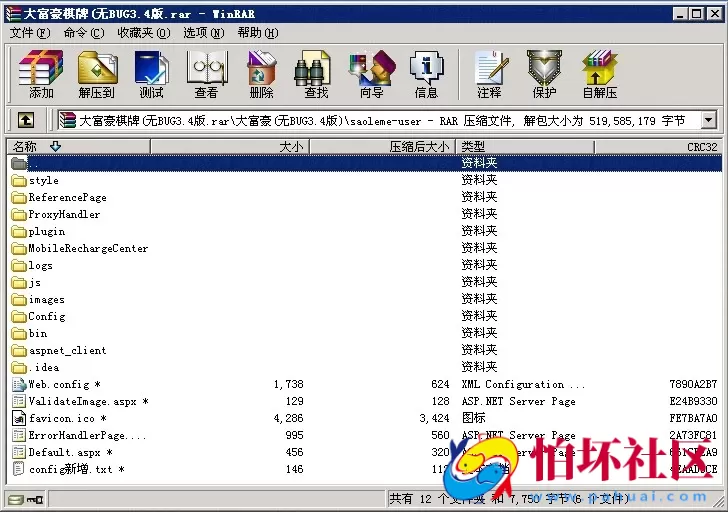Click the 信息 (Info) toolbar icon
728x512 pixels.
click(426, 74)
